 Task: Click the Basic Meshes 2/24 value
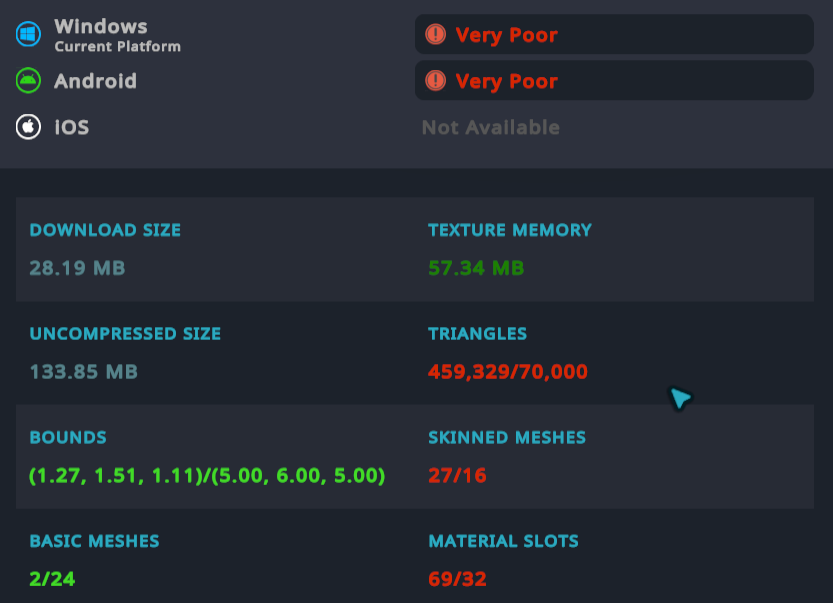coord(52,578)
